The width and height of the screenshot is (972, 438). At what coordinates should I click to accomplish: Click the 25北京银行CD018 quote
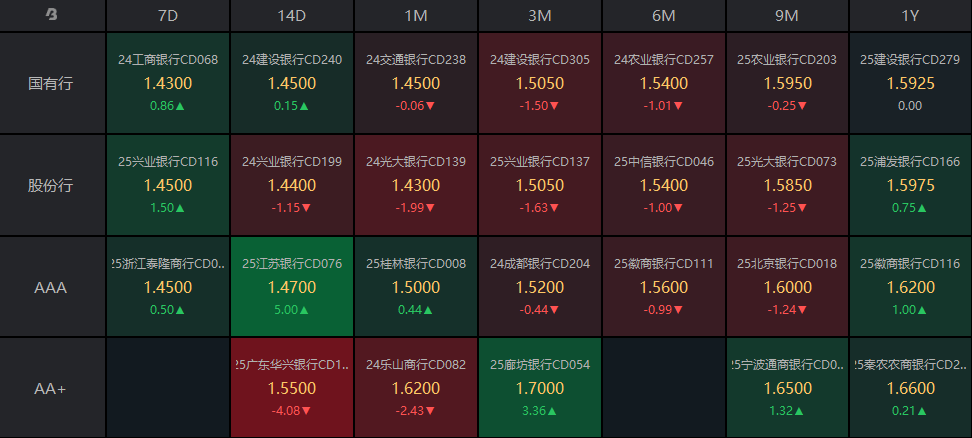click(x=787, y=287)
